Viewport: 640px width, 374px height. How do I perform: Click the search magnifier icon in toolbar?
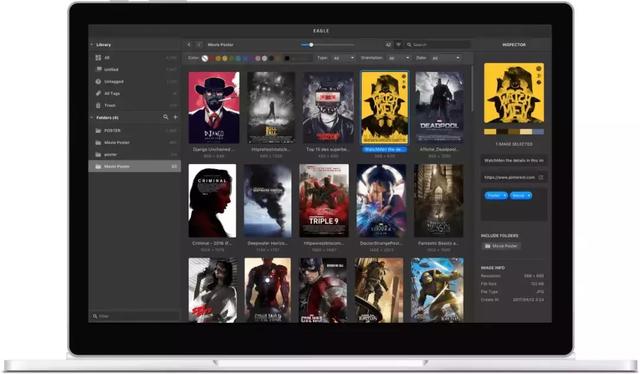click(x=409, y=45)
